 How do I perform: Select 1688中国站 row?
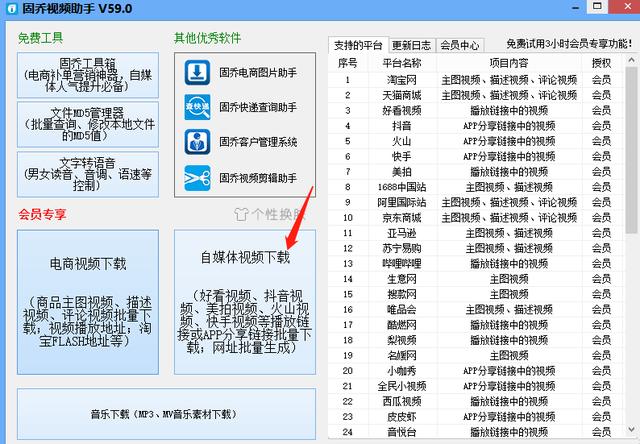click(476, 187)
